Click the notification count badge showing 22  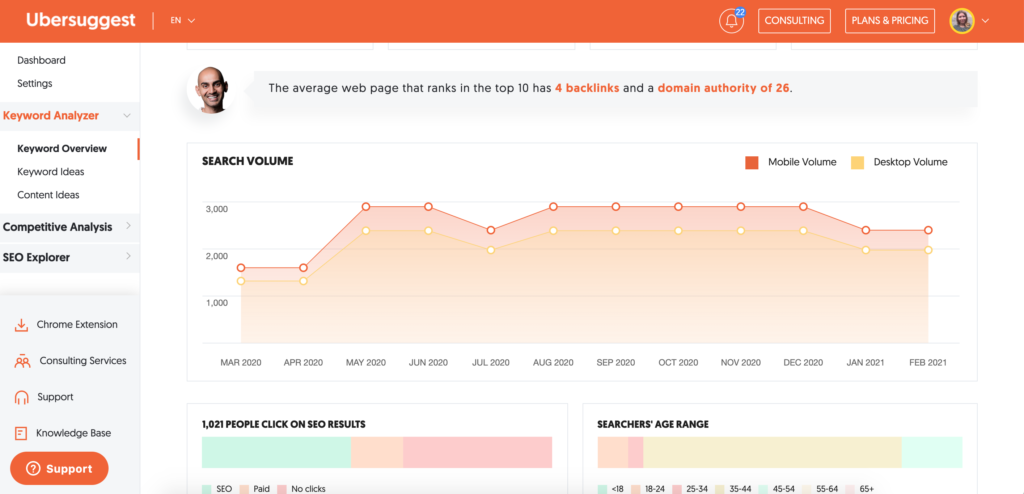tap(740, 12)
